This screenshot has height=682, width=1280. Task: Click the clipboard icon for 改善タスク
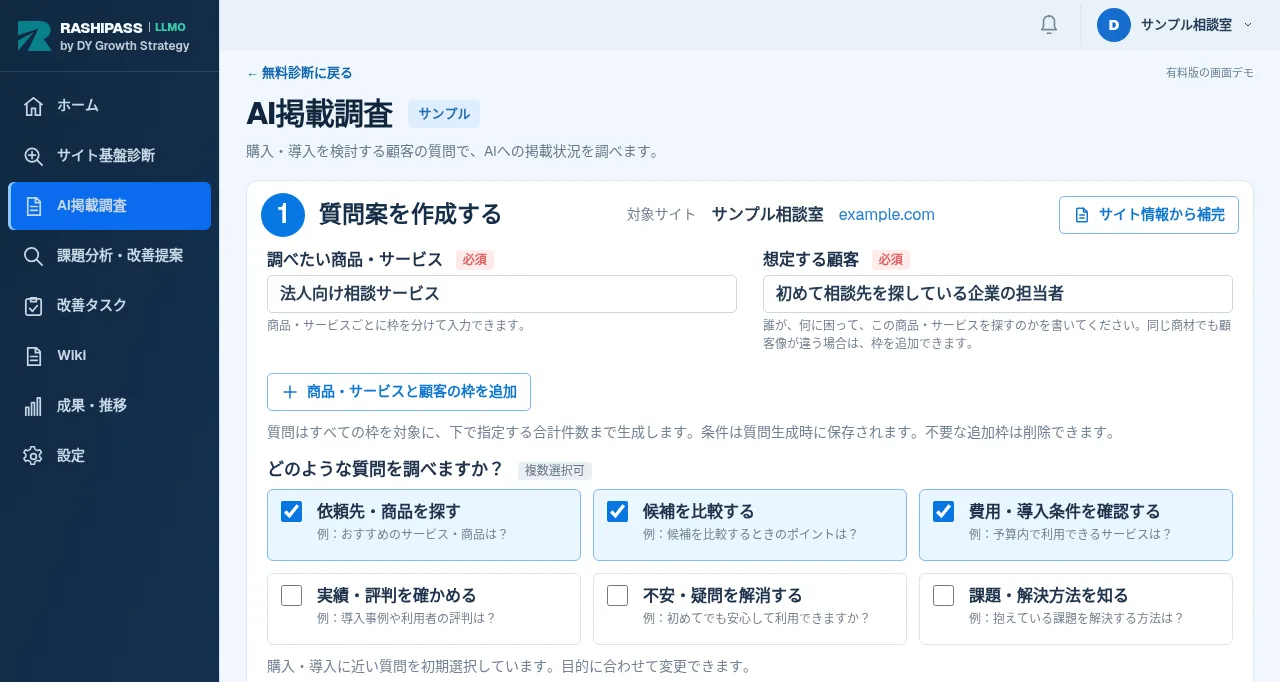coord(33,306)
